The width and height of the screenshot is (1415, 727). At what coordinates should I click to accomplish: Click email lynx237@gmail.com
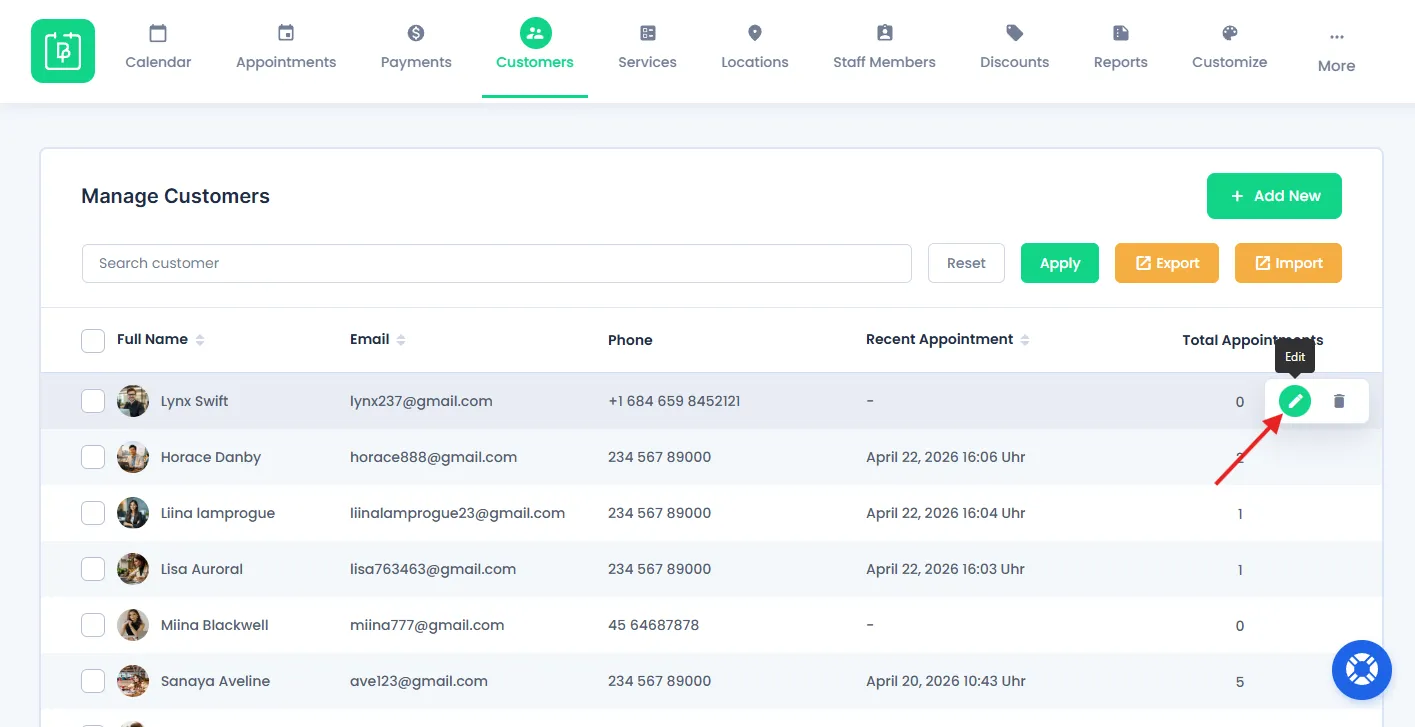pos(421,401)
